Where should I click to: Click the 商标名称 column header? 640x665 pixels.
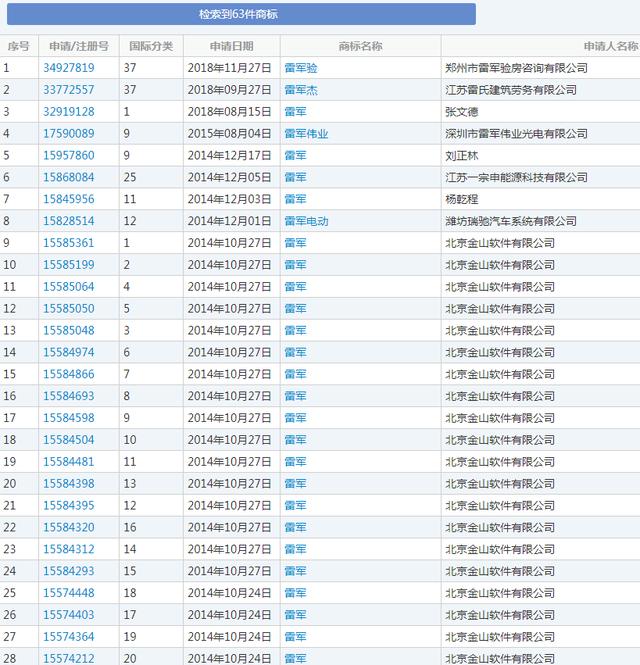tap(360, 46)
